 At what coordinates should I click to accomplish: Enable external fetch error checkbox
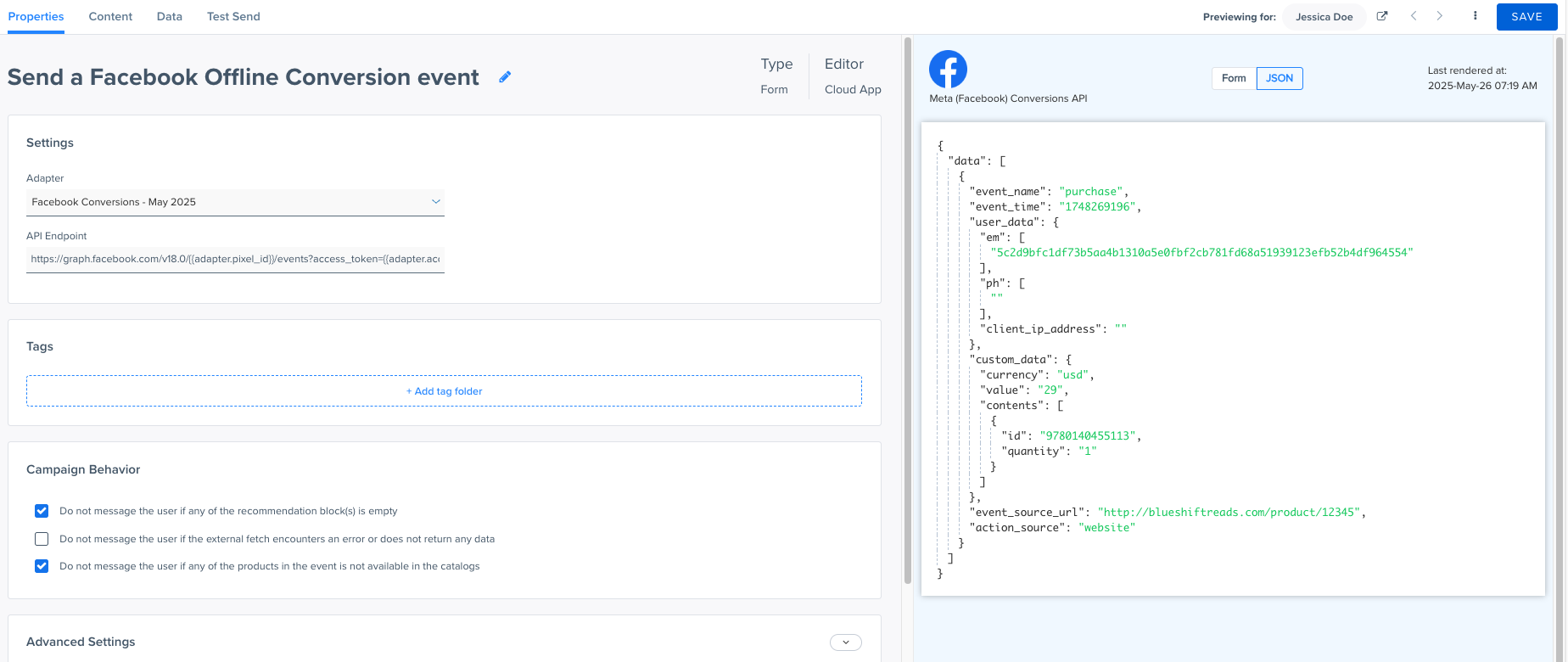42,539
